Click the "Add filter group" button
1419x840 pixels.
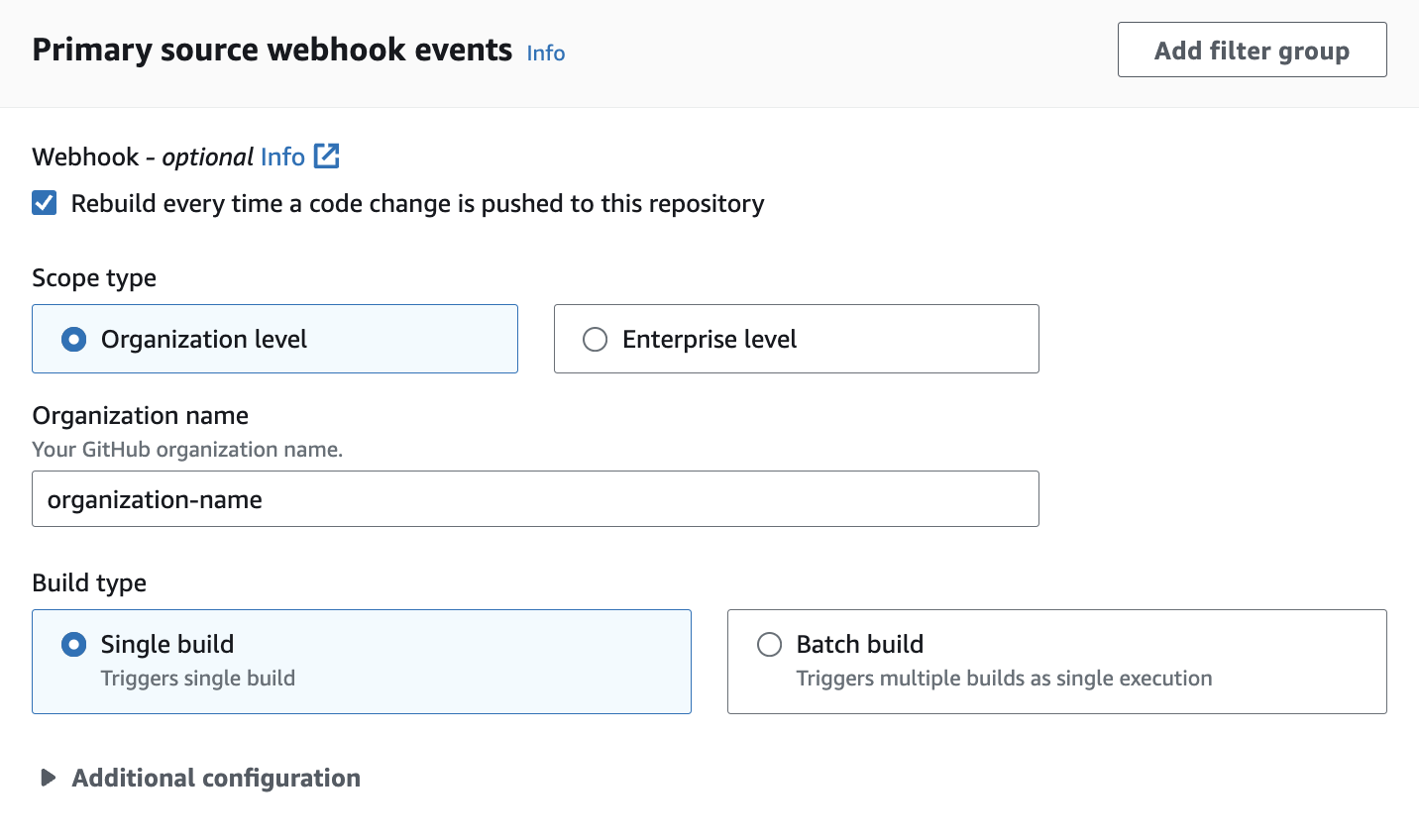(x=1252, y=50)
